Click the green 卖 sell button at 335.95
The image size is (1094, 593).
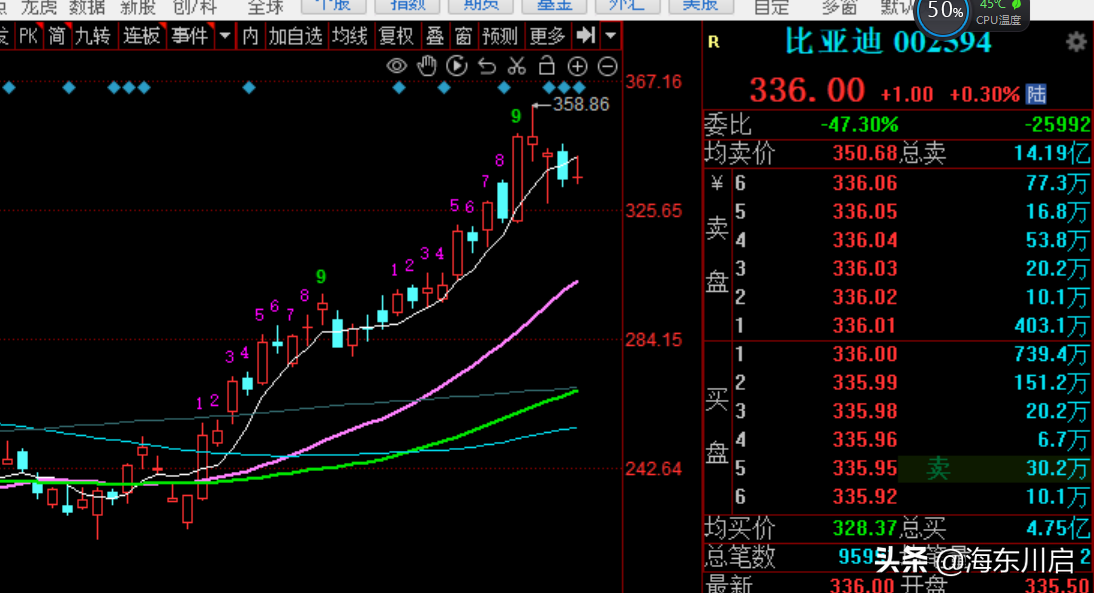[938, 468]
